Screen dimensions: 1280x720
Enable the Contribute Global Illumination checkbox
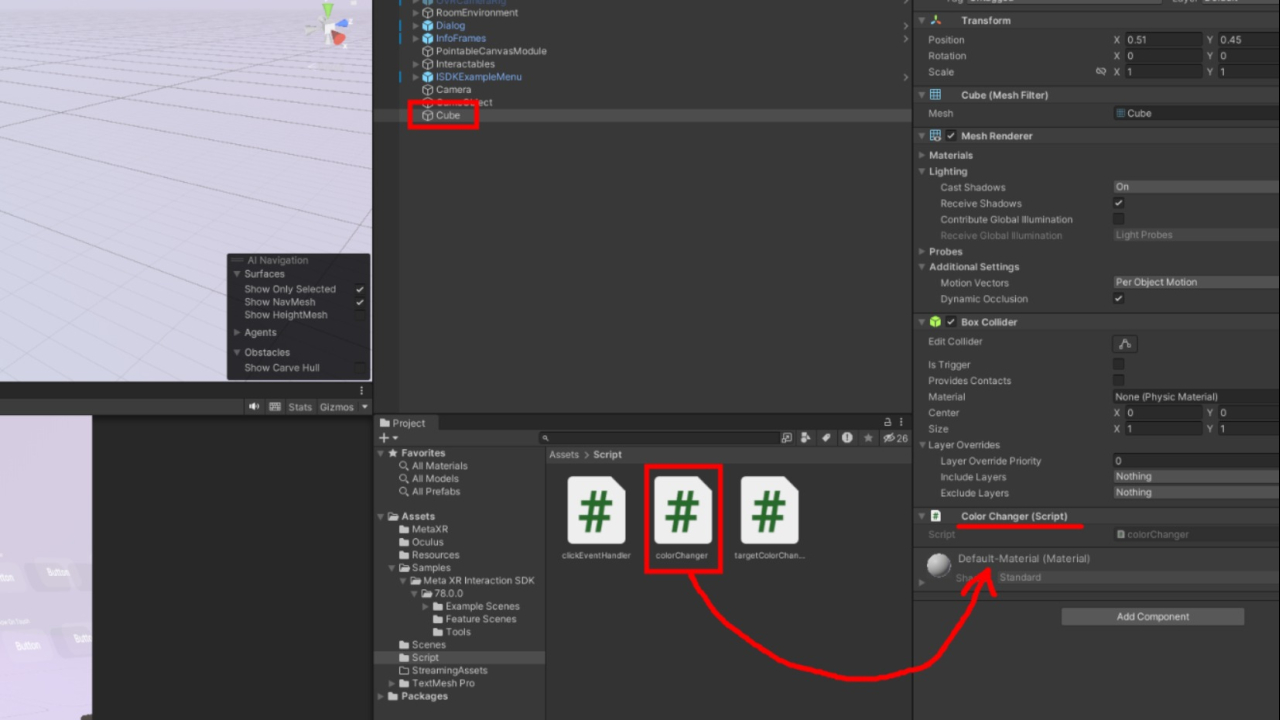(1119, 220)
